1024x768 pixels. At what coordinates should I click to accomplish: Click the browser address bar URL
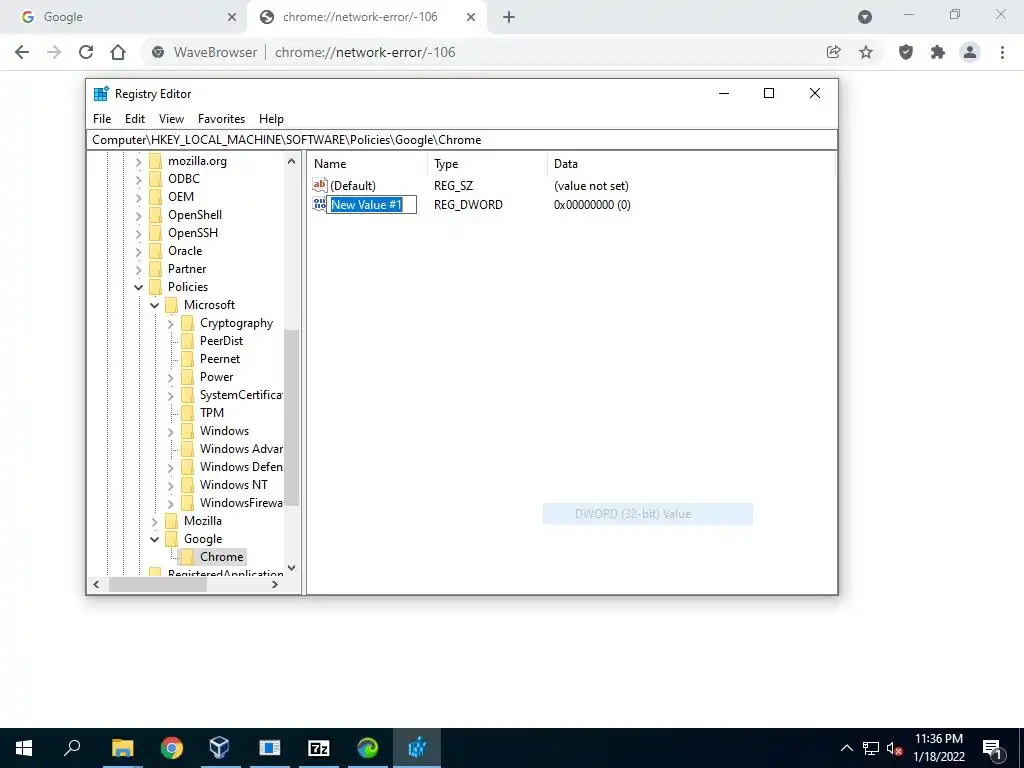tap(365, 52)
